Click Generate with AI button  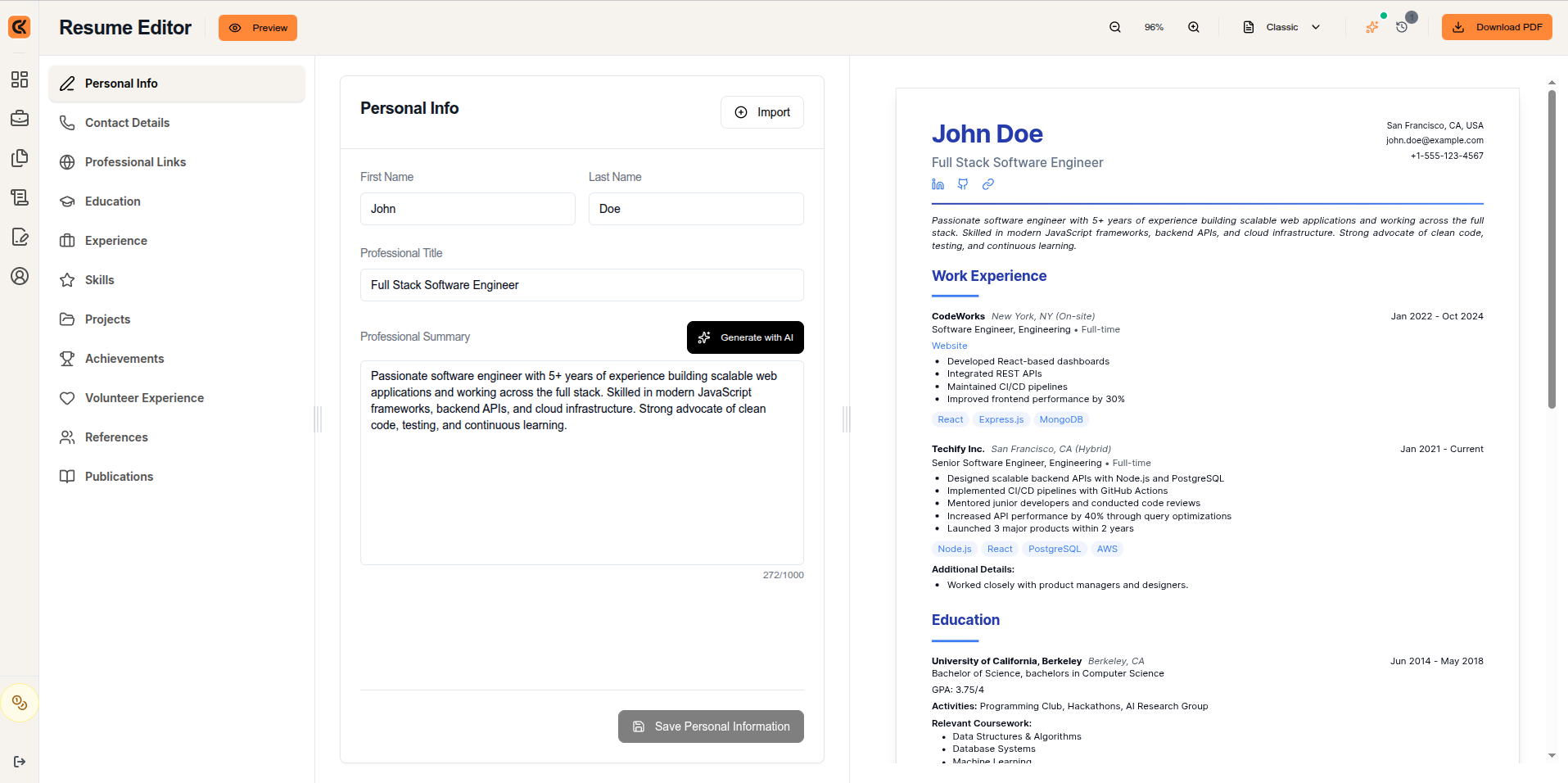745,337
